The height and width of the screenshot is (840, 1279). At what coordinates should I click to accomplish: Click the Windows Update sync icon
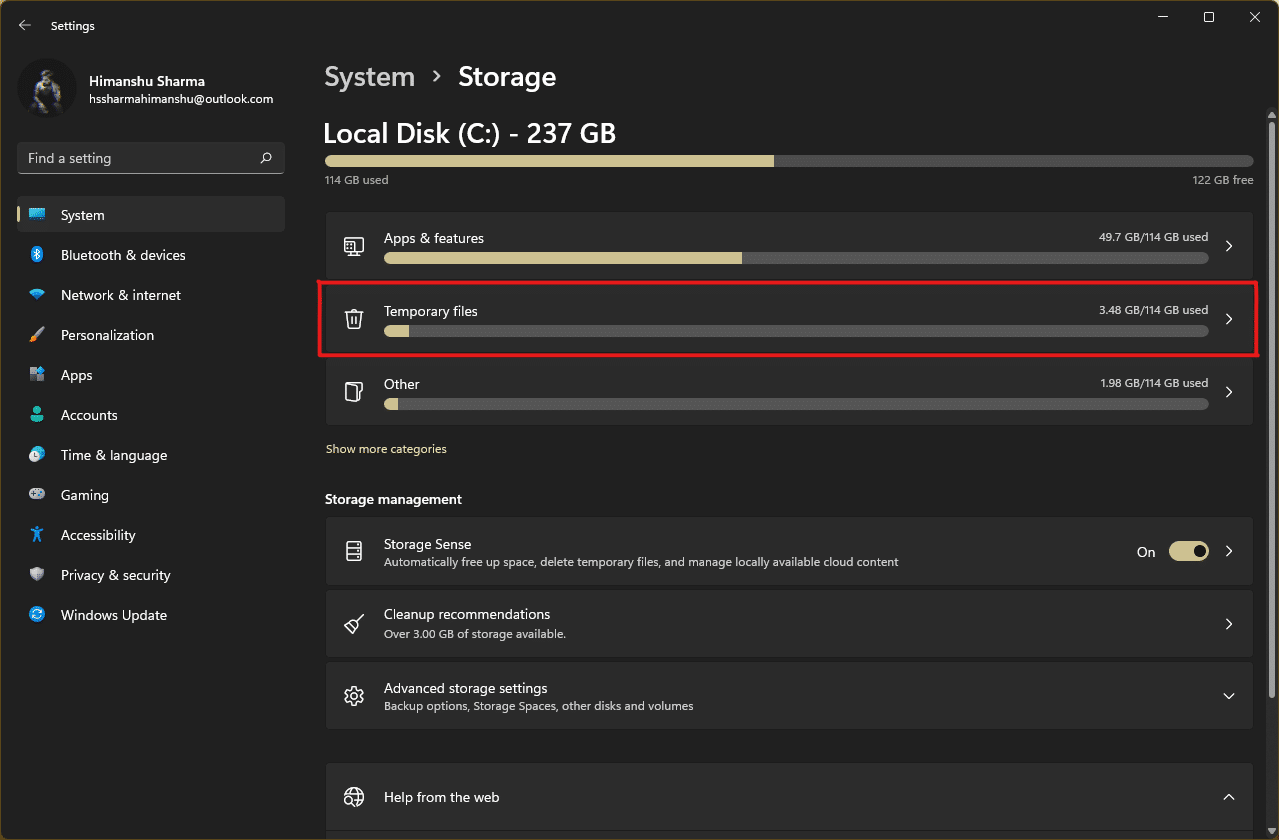click(37, 615)
